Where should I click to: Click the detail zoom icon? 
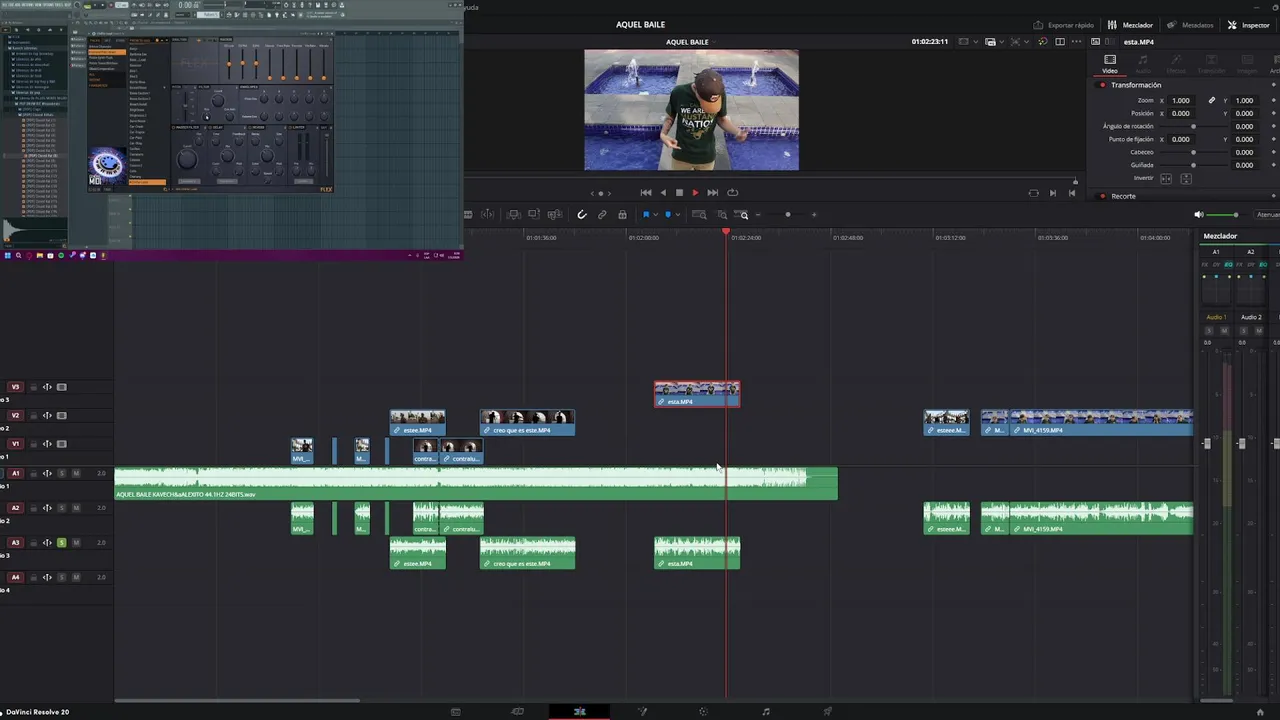pos(722,214)
